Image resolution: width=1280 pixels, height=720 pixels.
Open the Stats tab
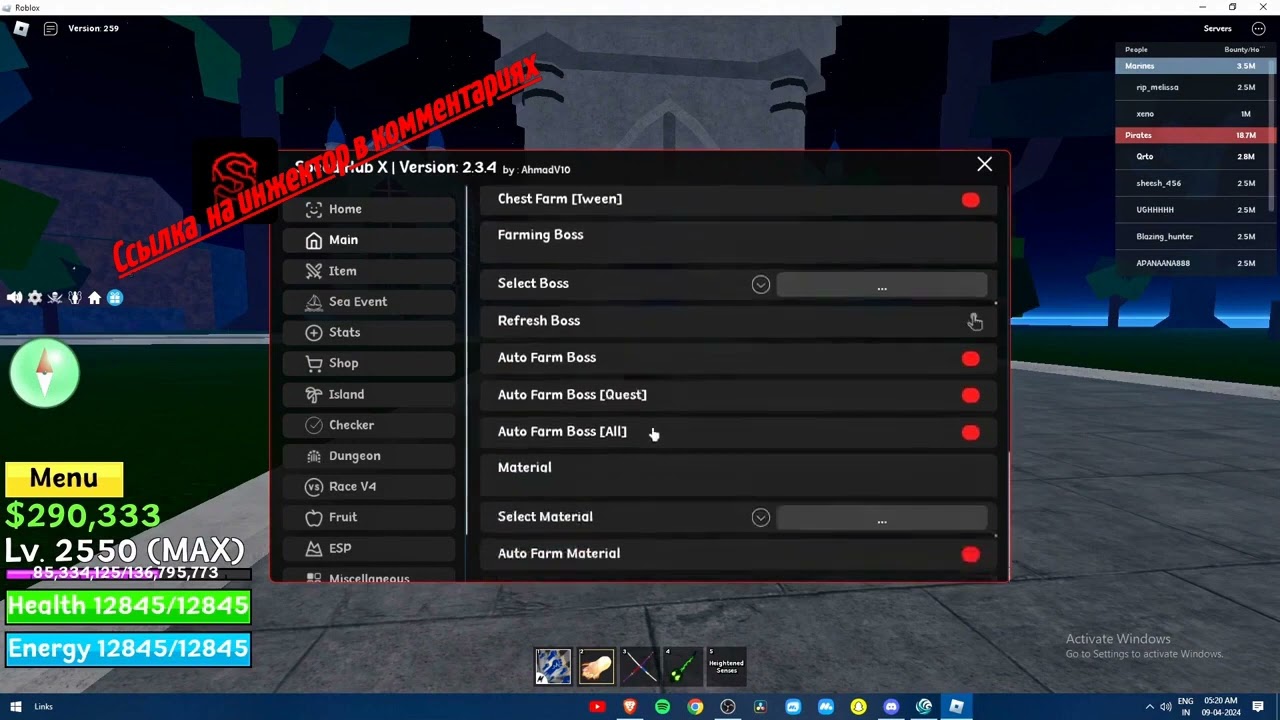[369, 332]
